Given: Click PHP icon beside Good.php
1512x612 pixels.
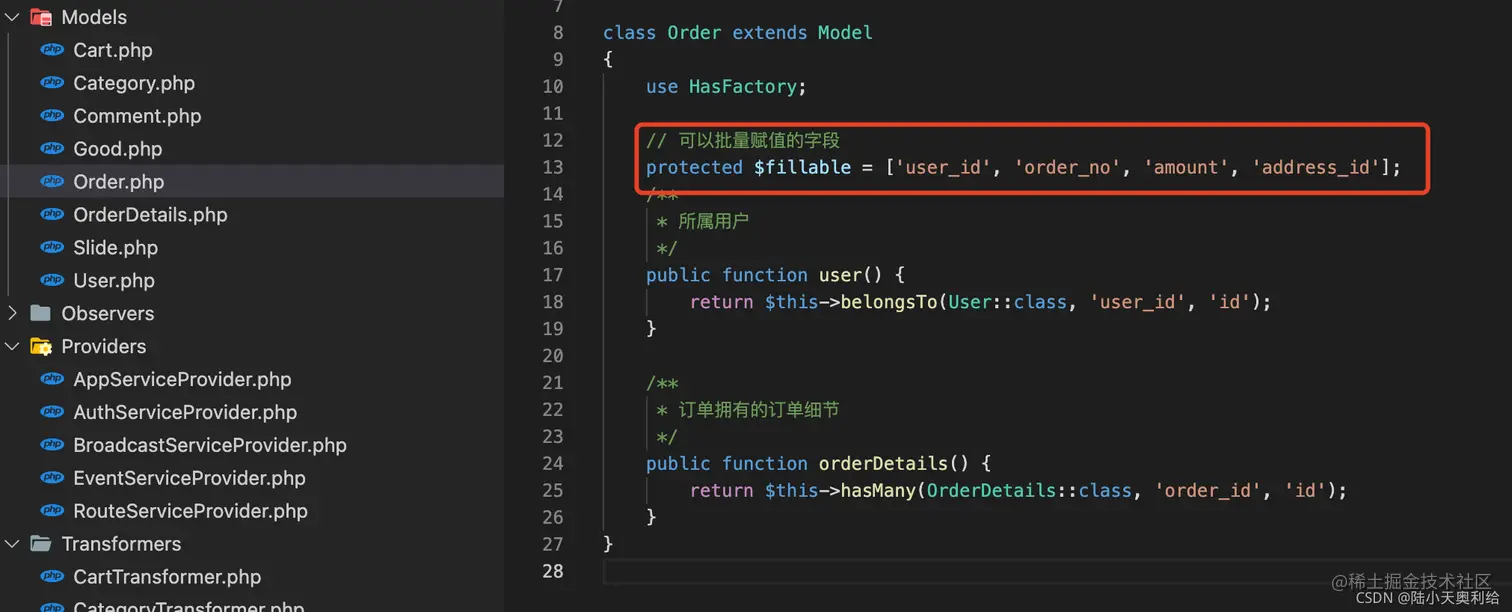Looking at the screenshot, I should 52,149.
